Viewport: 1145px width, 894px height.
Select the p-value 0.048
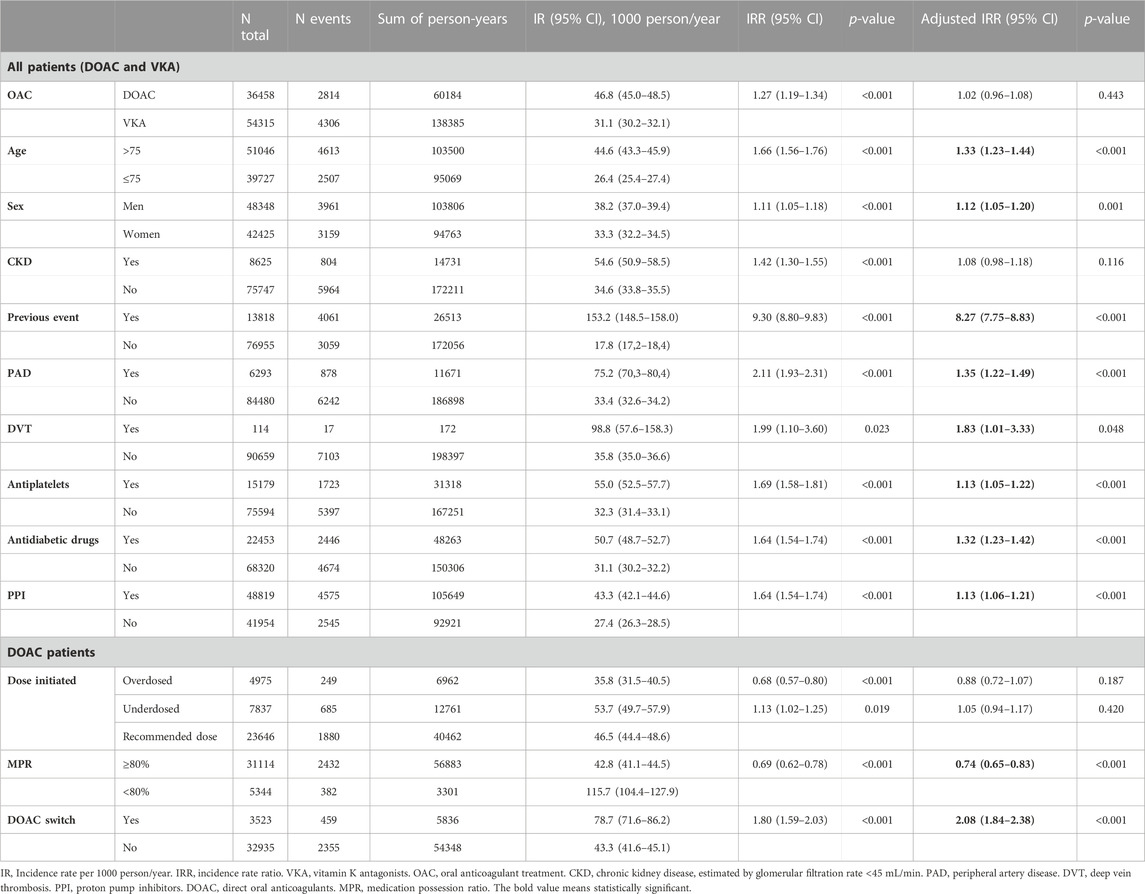tap(1111, 429)
